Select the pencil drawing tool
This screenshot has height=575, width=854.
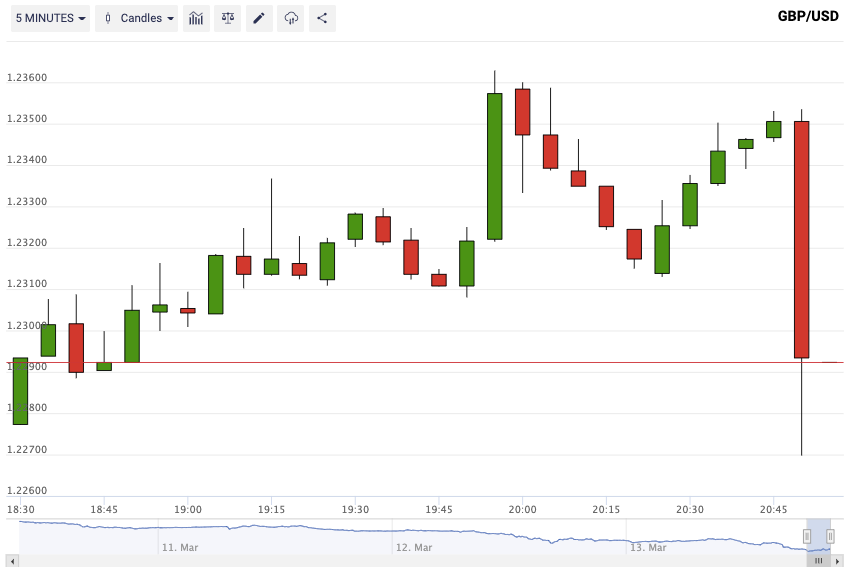coord(259,19)
